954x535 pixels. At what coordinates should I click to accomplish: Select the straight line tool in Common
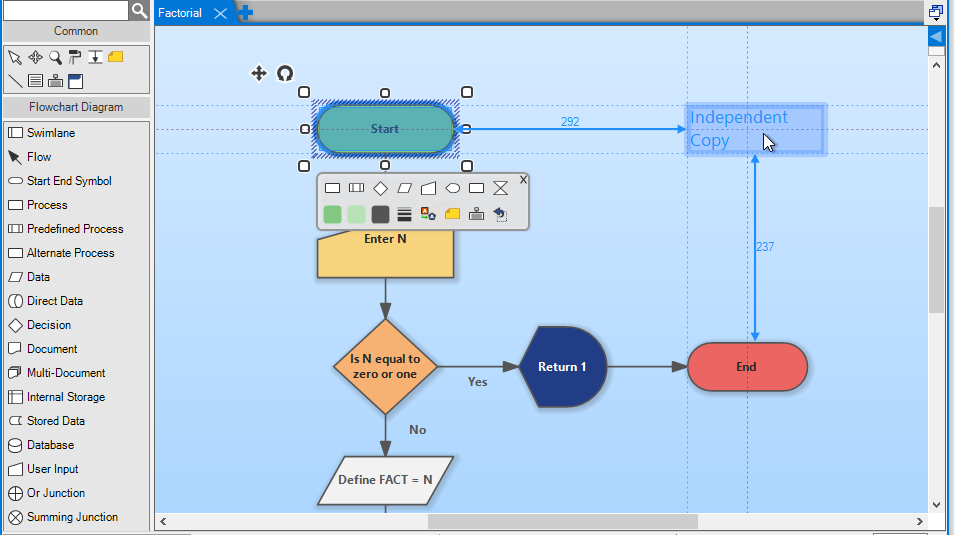click(15, 81)
